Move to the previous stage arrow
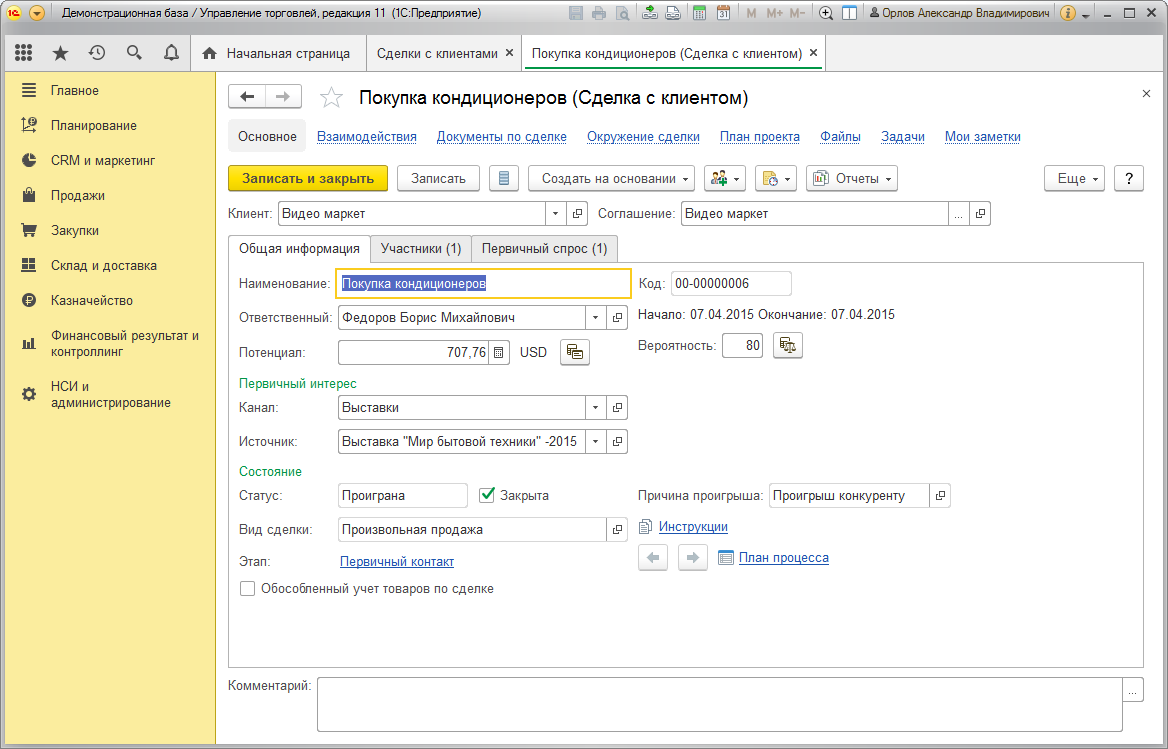Image resolution: width=1168 pixels, height=749 pixels. (x=653, y=558)
